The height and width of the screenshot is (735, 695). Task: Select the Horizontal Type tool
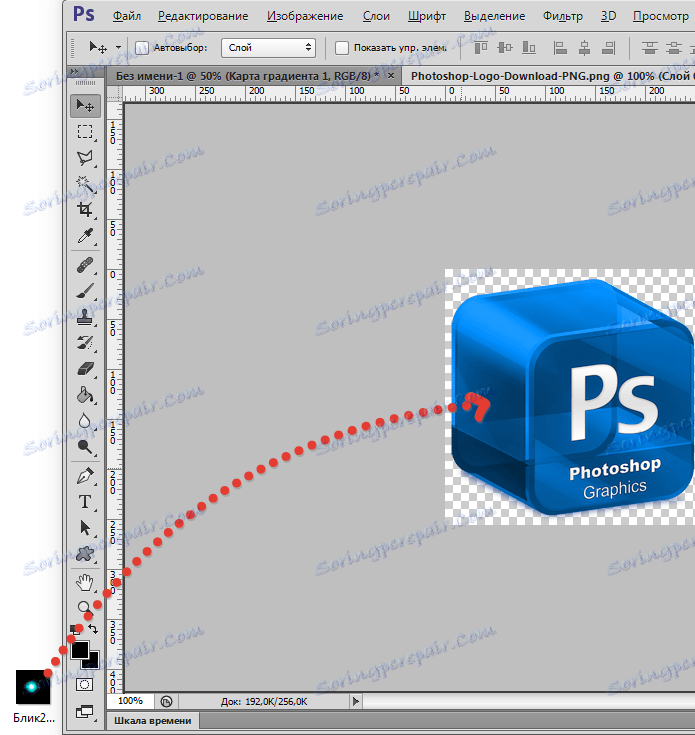[x=85, y=502]
